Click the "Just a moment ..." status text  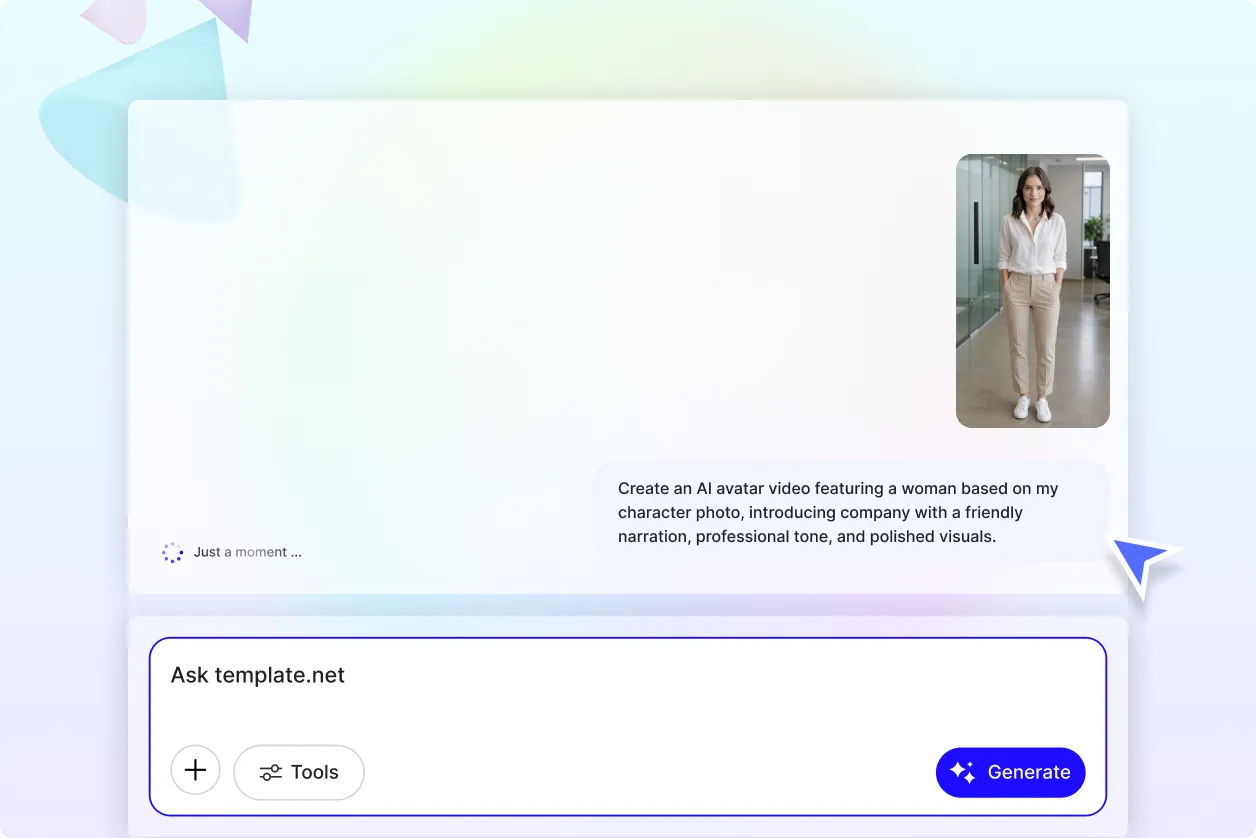[x=247, y=552]
